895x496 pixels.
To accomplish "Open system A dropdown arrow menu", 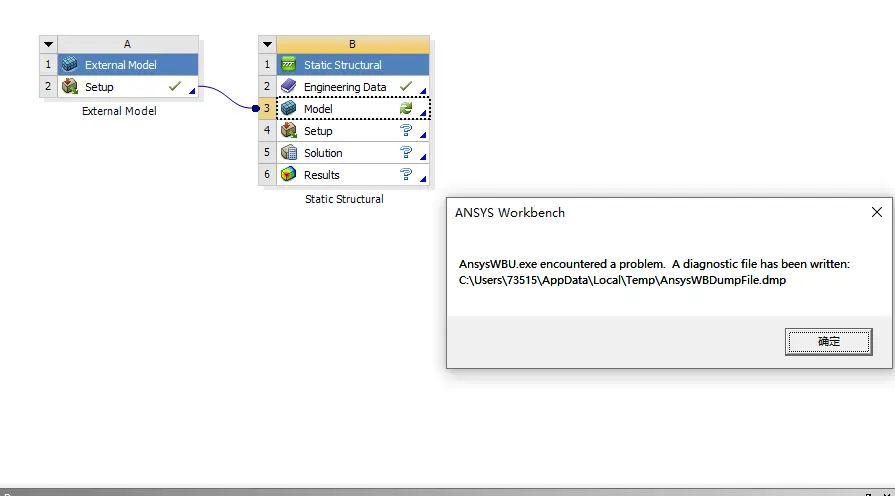I will [49, 44].
